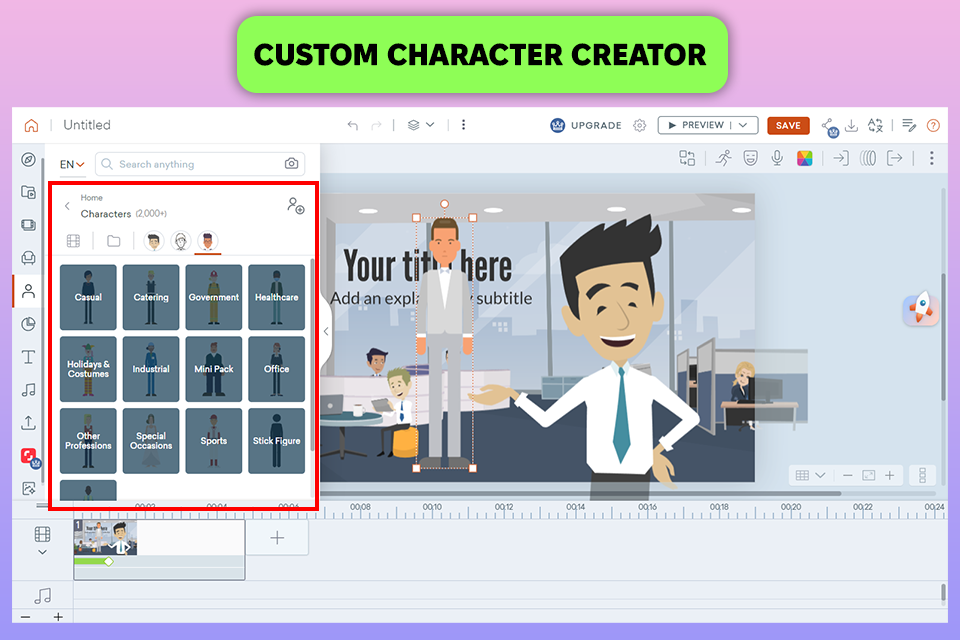Open the Other Professions category

(88, 441)
